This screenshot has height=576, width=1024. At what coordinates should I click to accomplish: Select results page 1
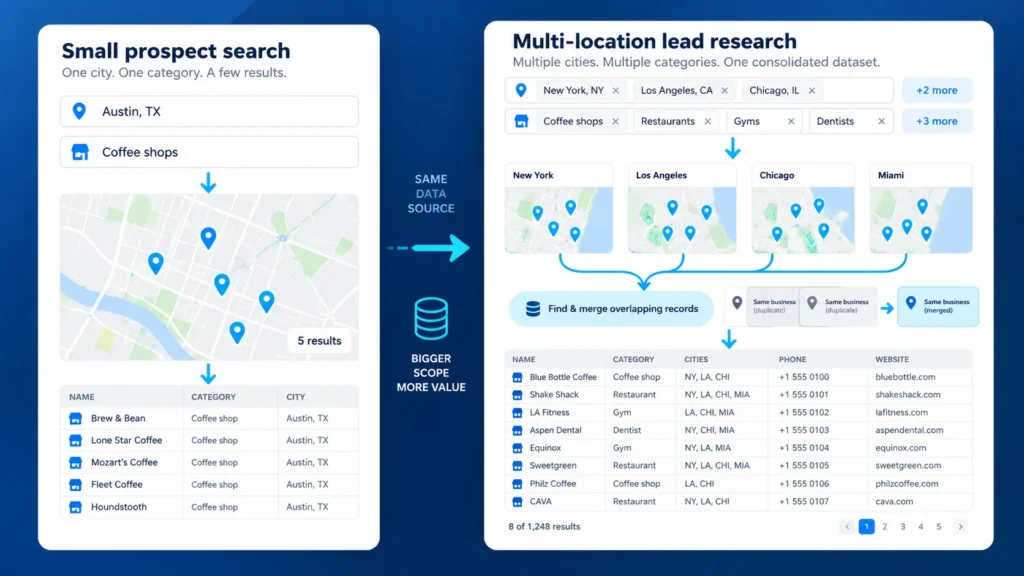(x=867, y=526)
